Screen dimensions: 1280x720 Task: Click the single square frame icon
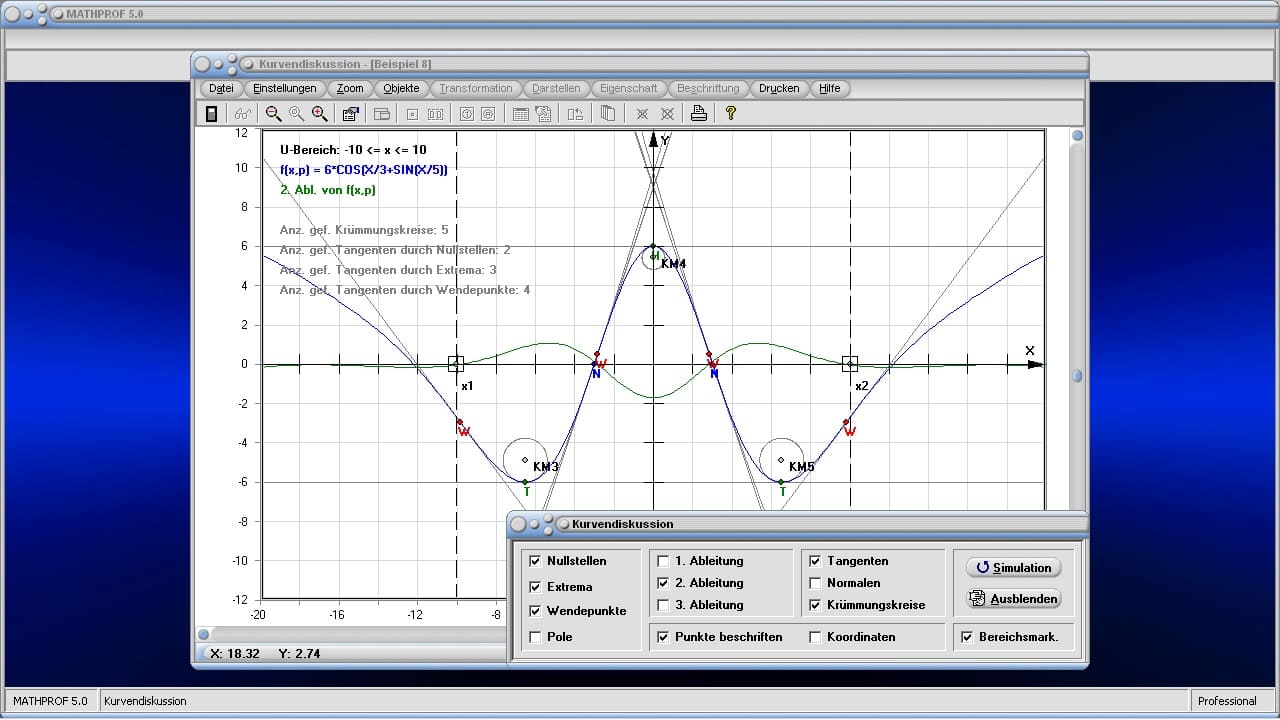click(x=412, y=114)
